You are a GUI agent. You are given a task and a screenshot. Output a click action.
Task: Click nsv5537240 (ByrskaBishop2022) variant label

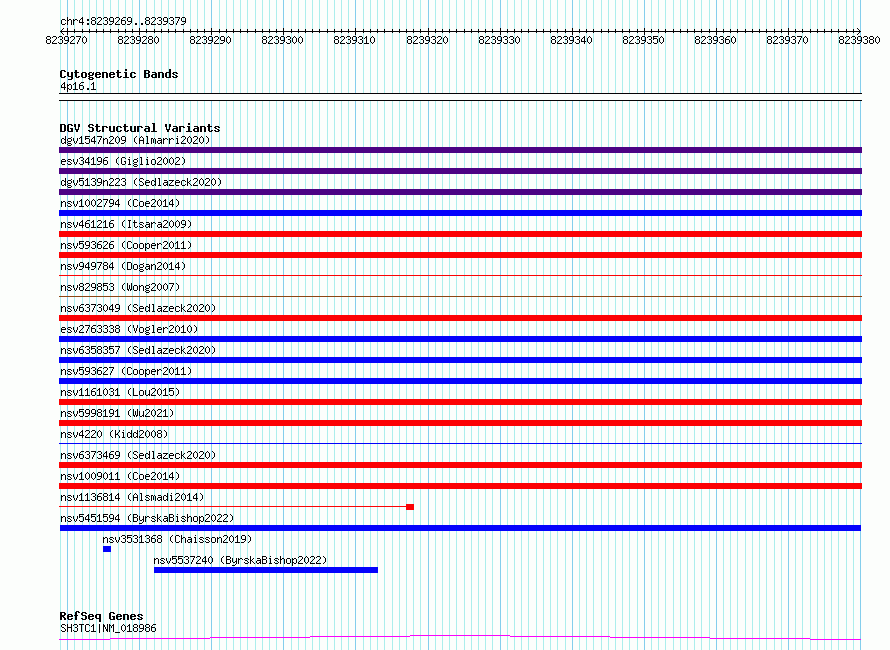[241, 560]
